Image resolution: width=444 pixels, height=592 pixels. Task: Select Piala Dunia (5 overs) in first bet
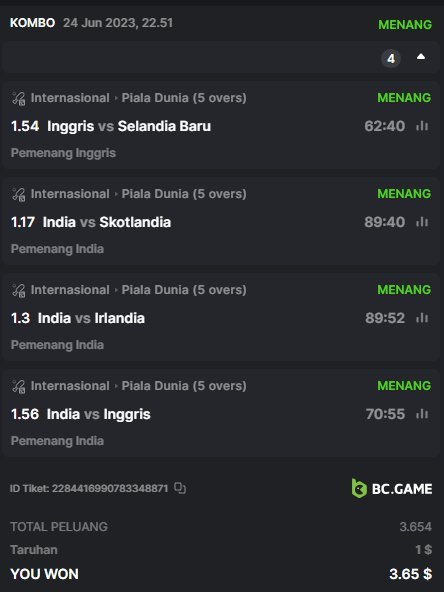tap(184, 98)
